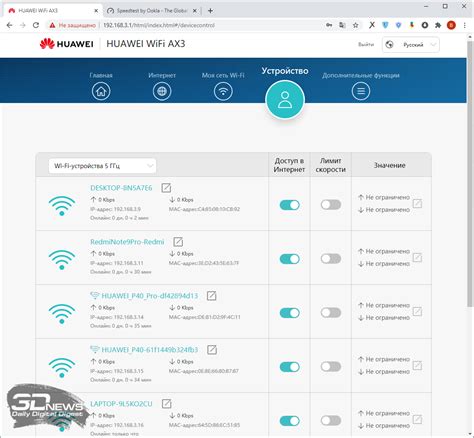Click the translate page icon

pos(342,25)
